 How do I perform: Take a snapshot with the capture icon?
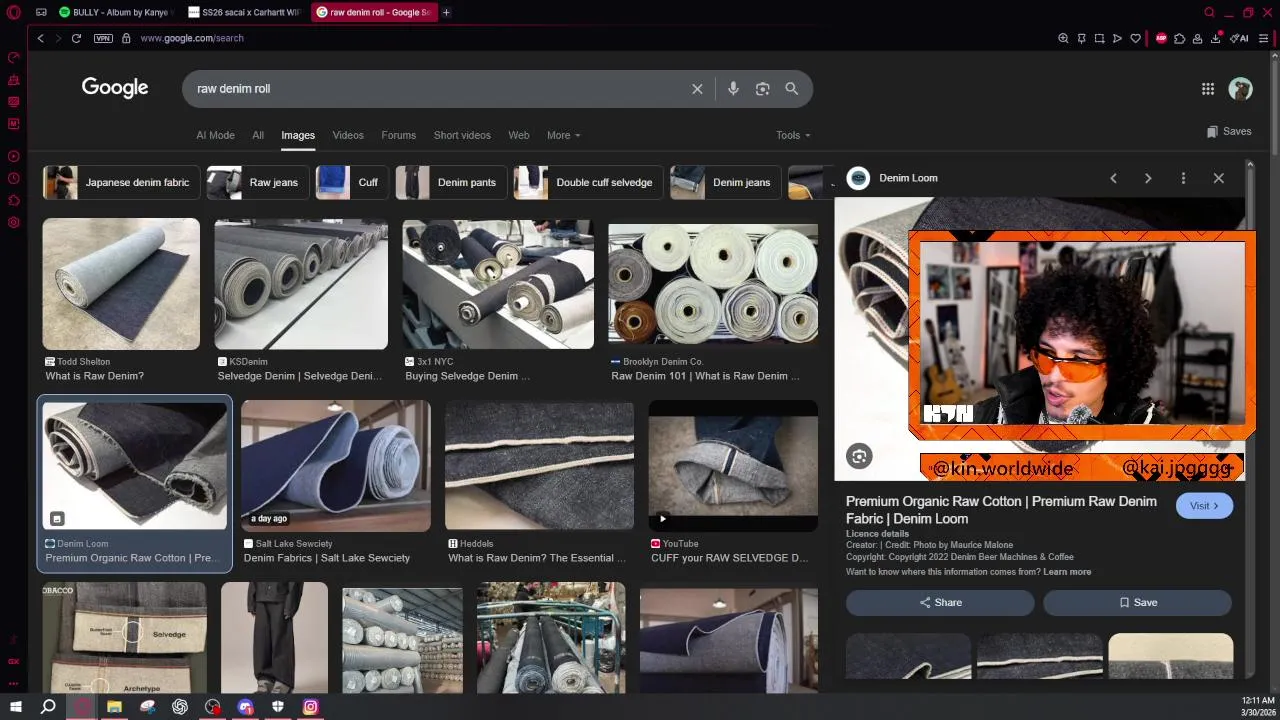tap(1099, 38)
